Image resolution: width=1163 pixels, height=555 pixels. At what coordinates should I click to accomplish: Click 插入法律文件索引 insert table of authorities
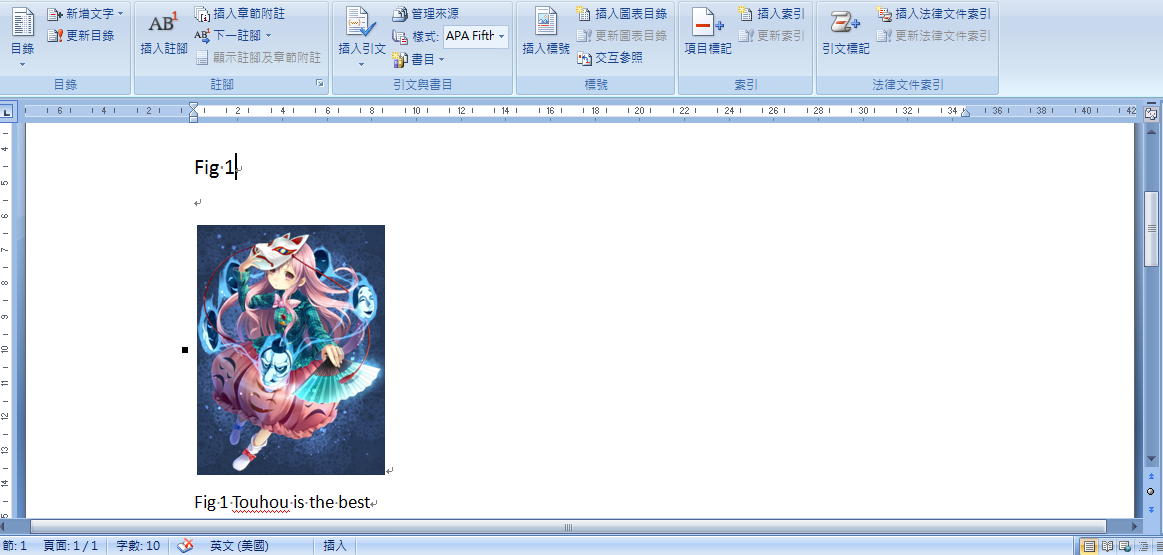[933, 13]
